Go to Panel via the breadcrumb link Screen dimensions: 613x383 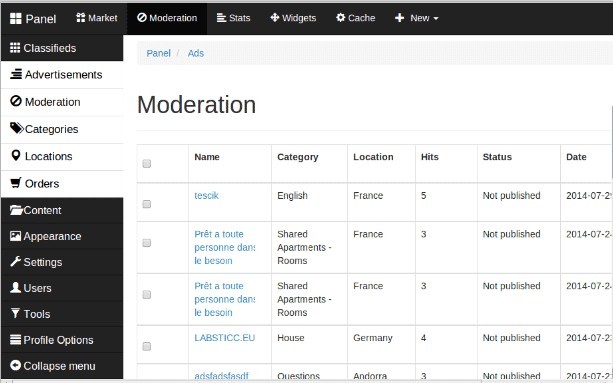coord(158,53)
